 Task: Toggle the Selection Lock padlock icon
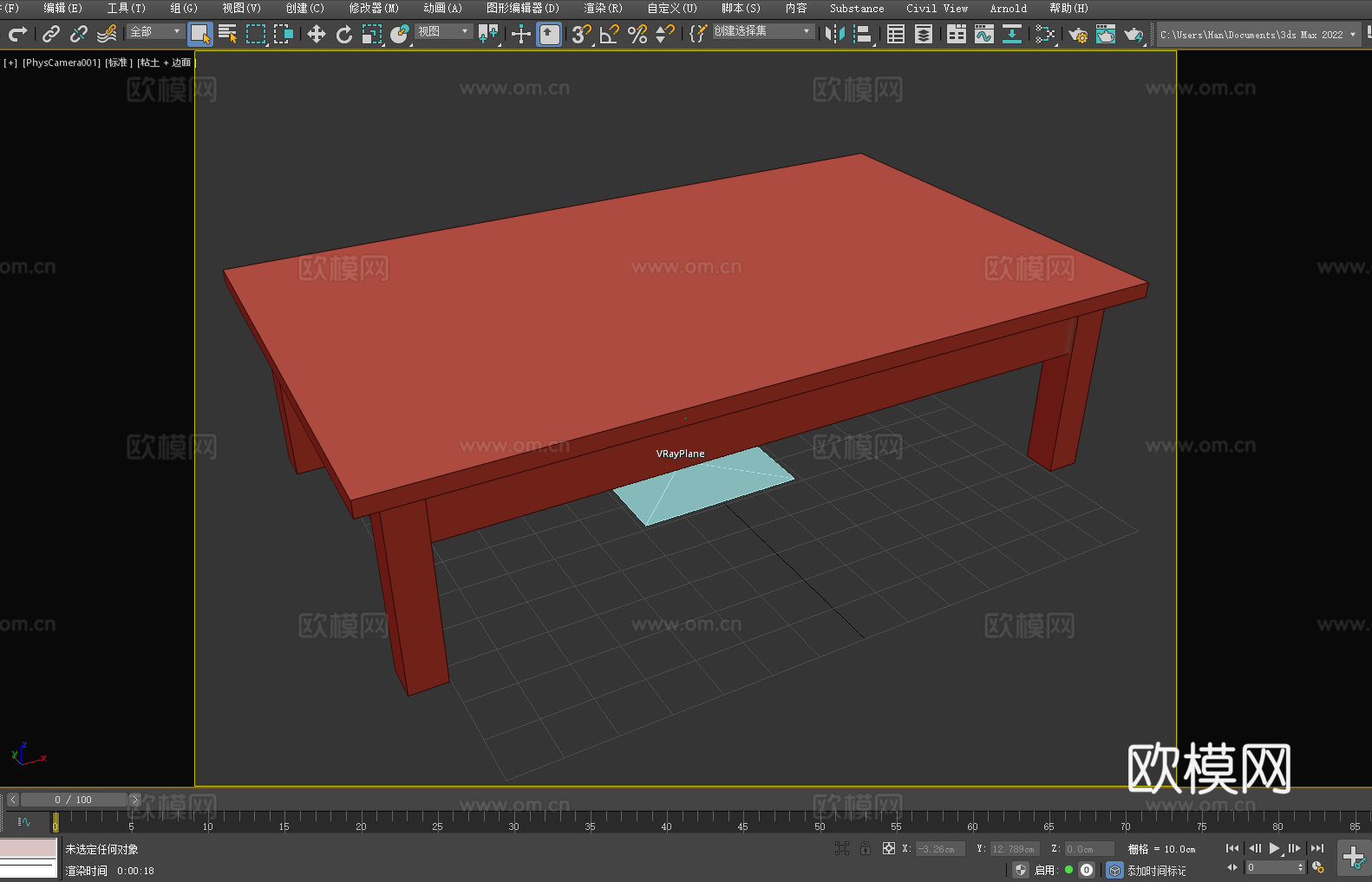click(866, 848)
